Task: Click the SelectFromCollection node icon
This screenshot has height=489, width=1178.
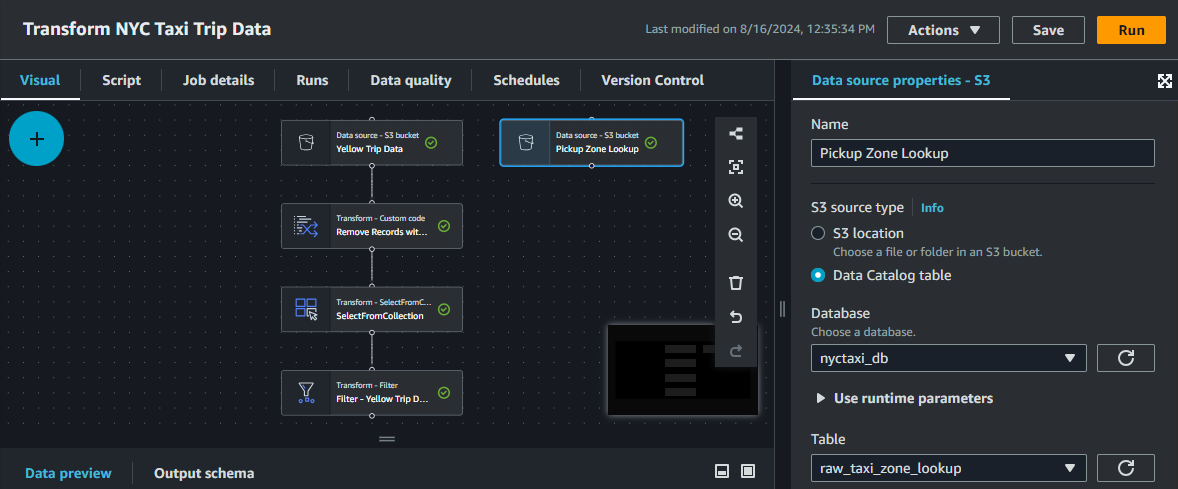Action: [x=306, y=309]
